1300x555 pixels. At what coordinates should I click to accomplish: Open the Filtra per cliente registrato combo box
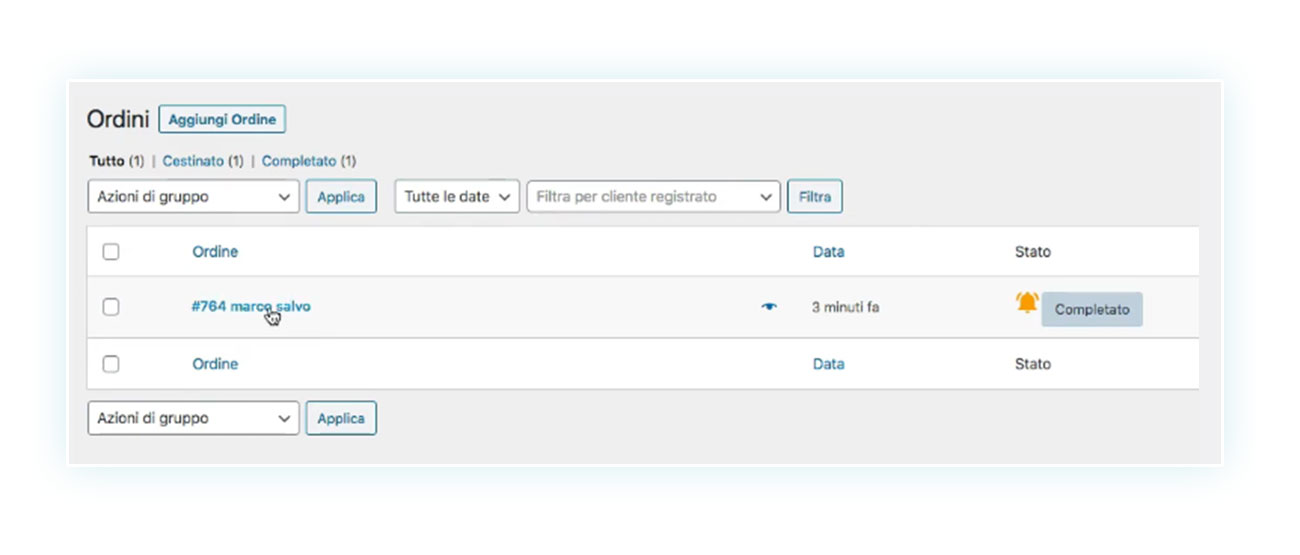point(654,197)
